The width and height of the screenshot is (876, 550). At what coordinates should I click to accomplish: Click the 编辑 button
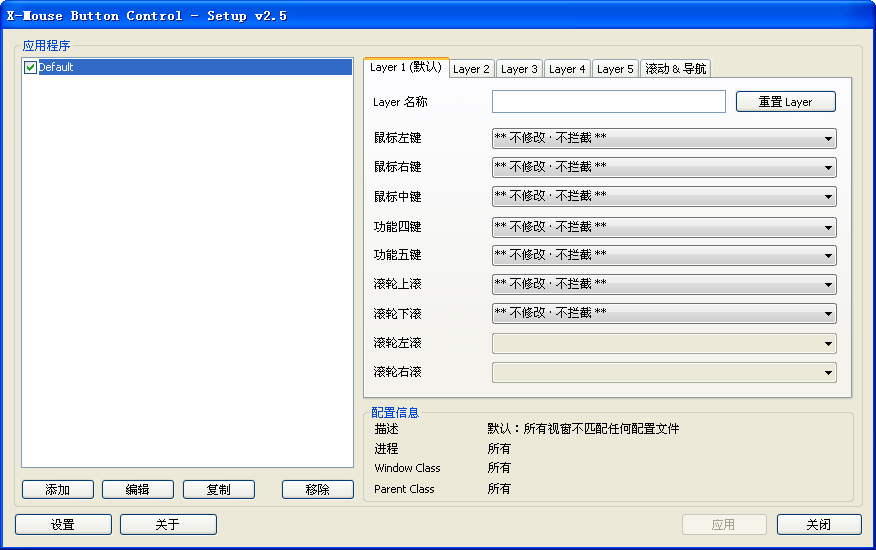click(137, 490)
